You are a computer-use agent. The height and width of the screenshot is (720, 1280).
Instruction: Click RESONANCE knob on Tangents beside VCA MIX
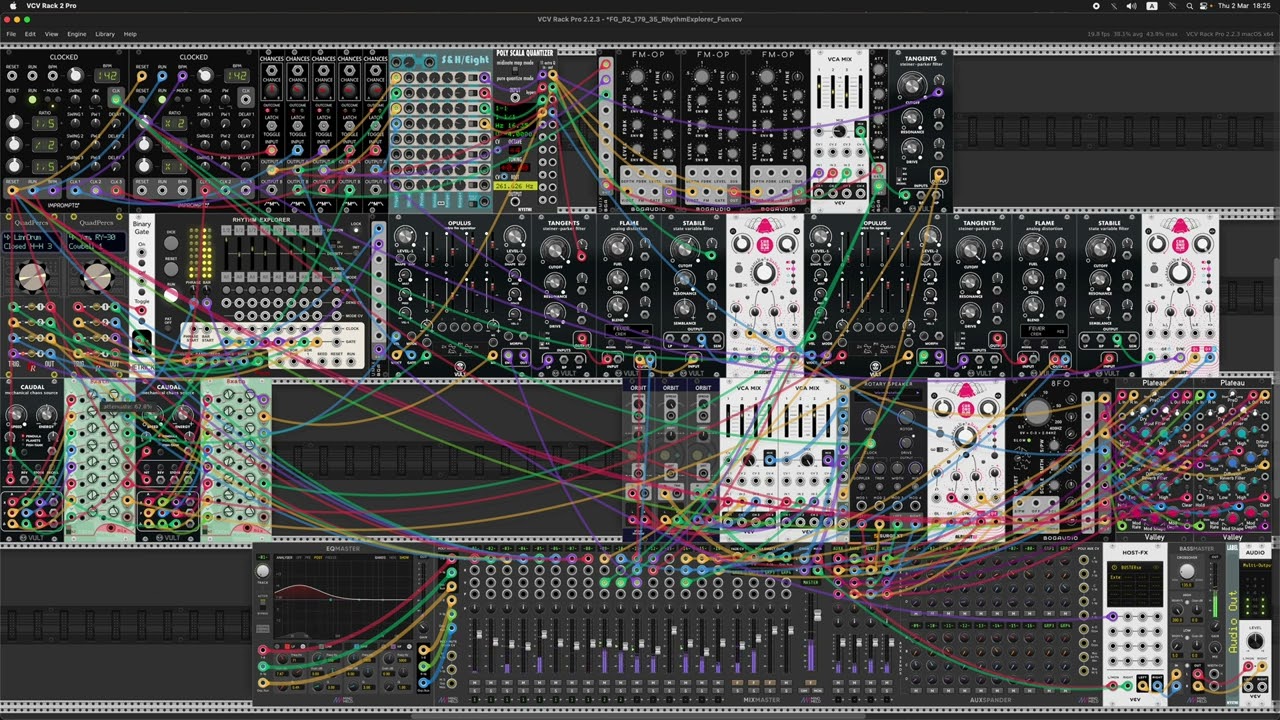[911, 116]
